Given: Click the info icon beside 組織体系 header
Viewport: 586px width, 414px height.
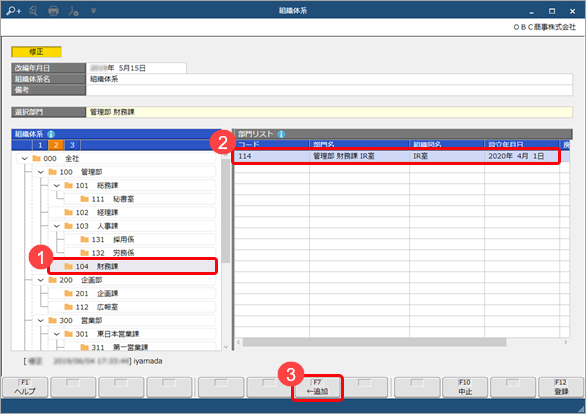Looking at the screenshot, I should tap(51, 134).
